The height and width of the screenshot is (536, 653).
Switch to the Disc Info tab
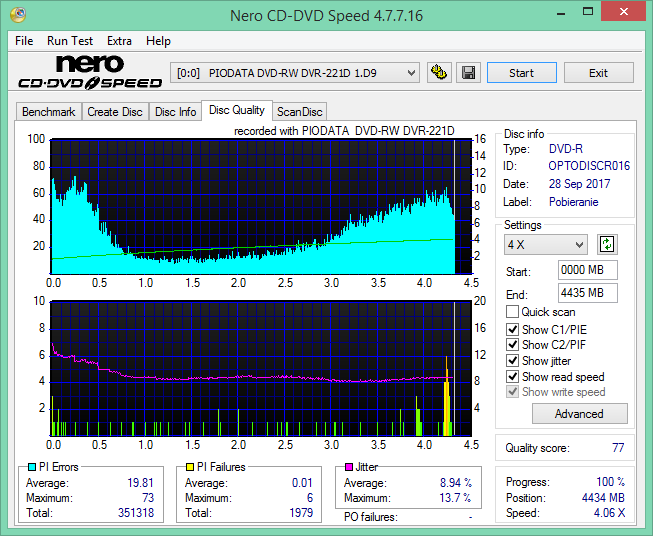(x=175, y=112)
